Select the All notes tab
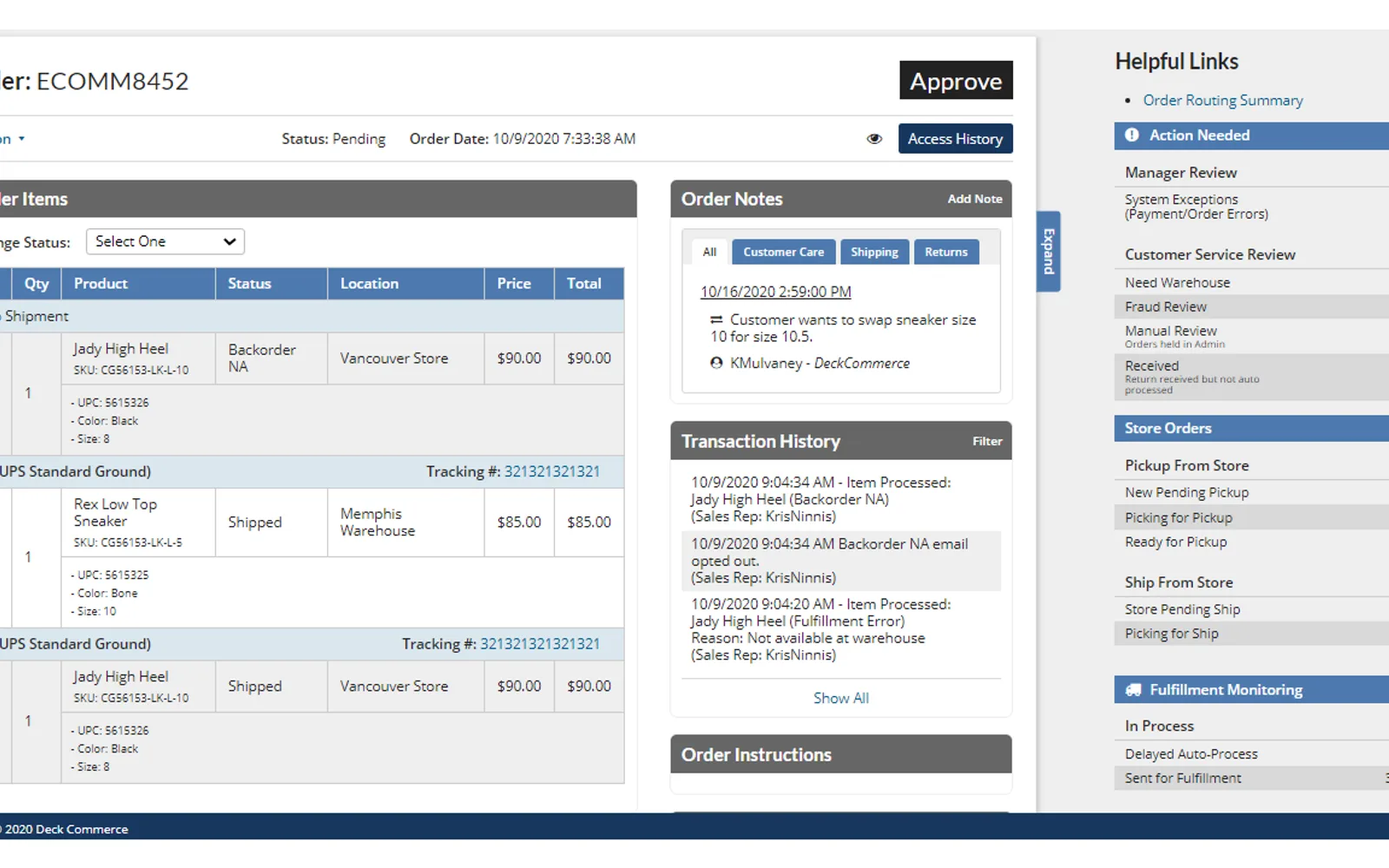The width and height of the screenshot is (1389, 868). coord(709,252)
